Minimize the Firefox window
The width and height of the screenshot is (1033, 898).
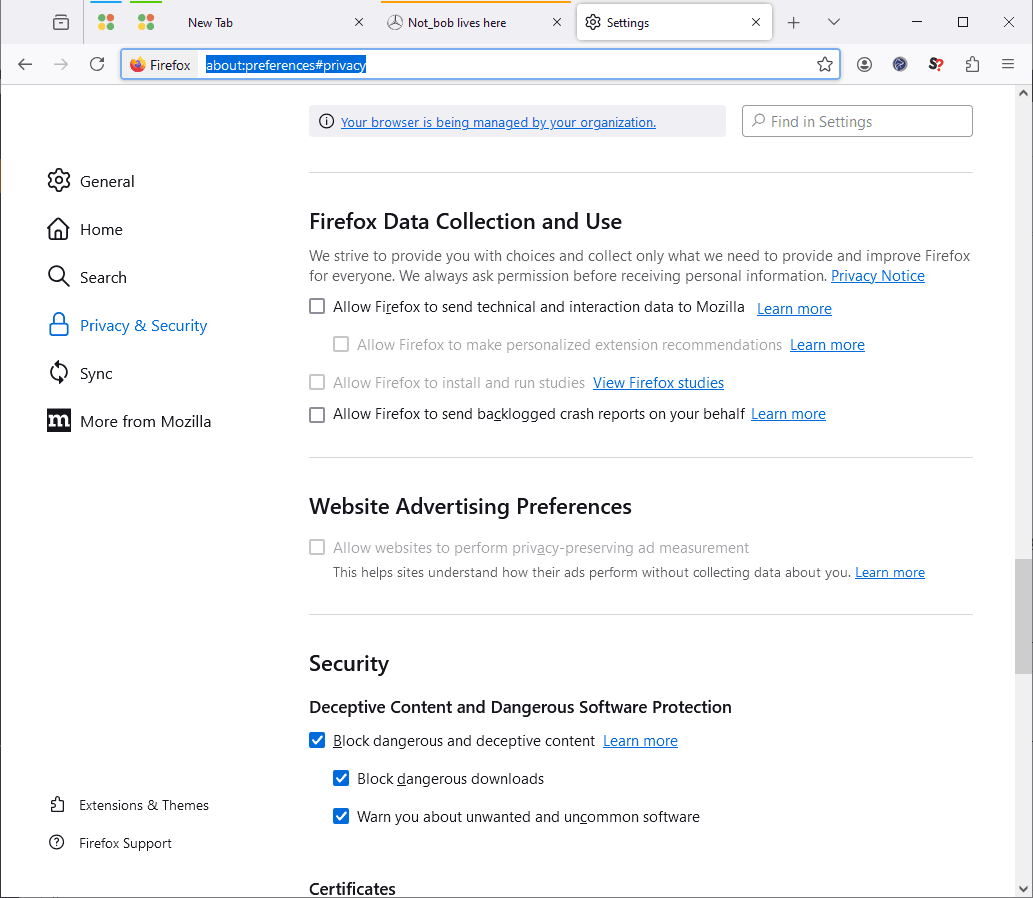coord(916,22)
